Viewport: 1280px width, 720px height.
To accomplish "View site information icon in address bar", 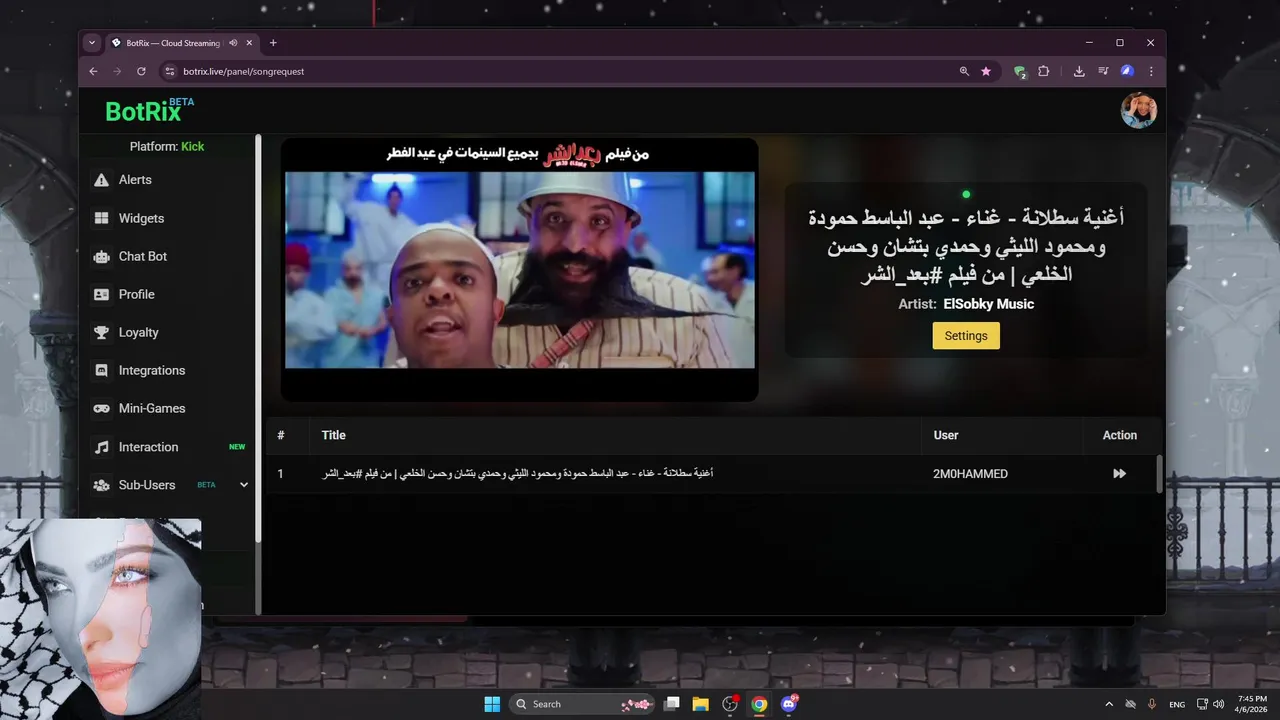I will pyautogui.click(x=169, y=71).
